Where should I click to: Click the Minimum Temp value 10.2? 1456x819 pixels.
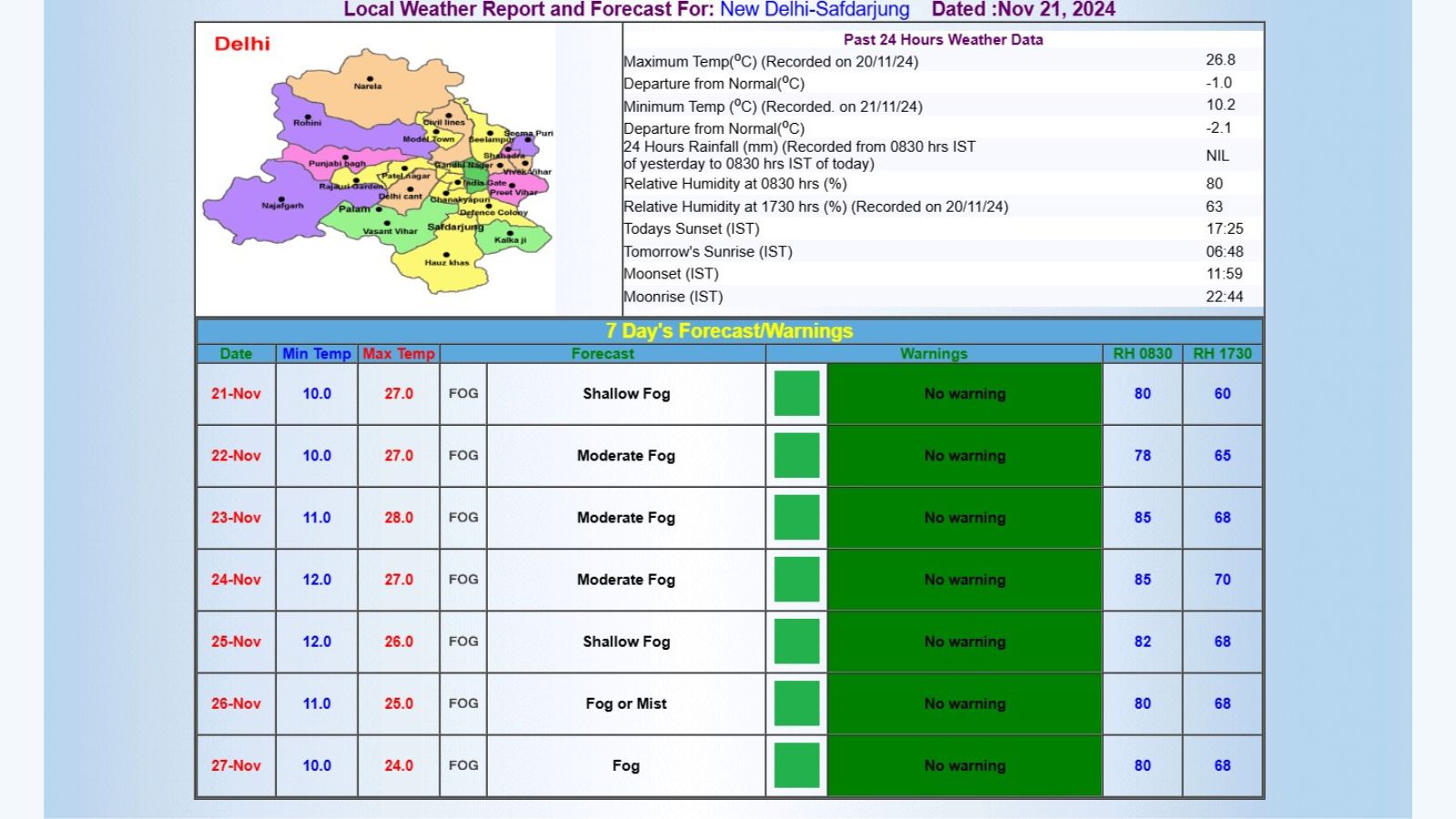pos(1220,106)
